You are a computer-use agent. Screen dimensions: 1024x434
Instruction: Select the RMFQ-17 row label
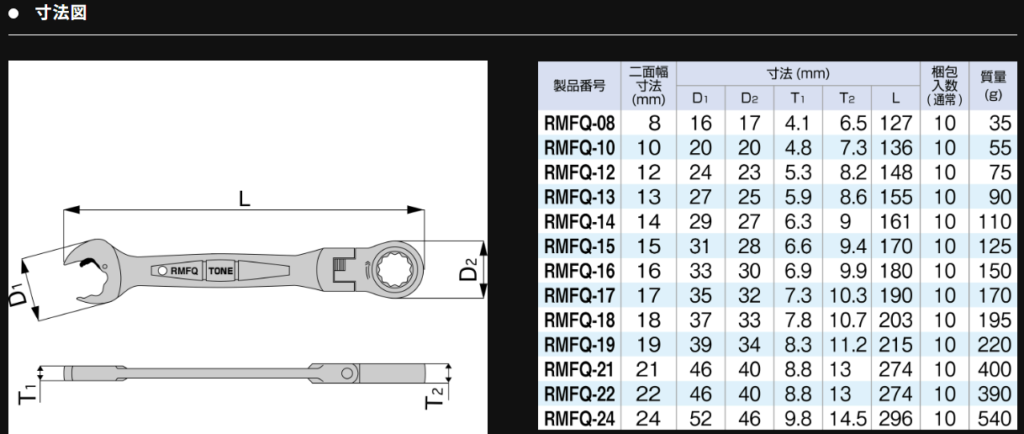(579, 295)
